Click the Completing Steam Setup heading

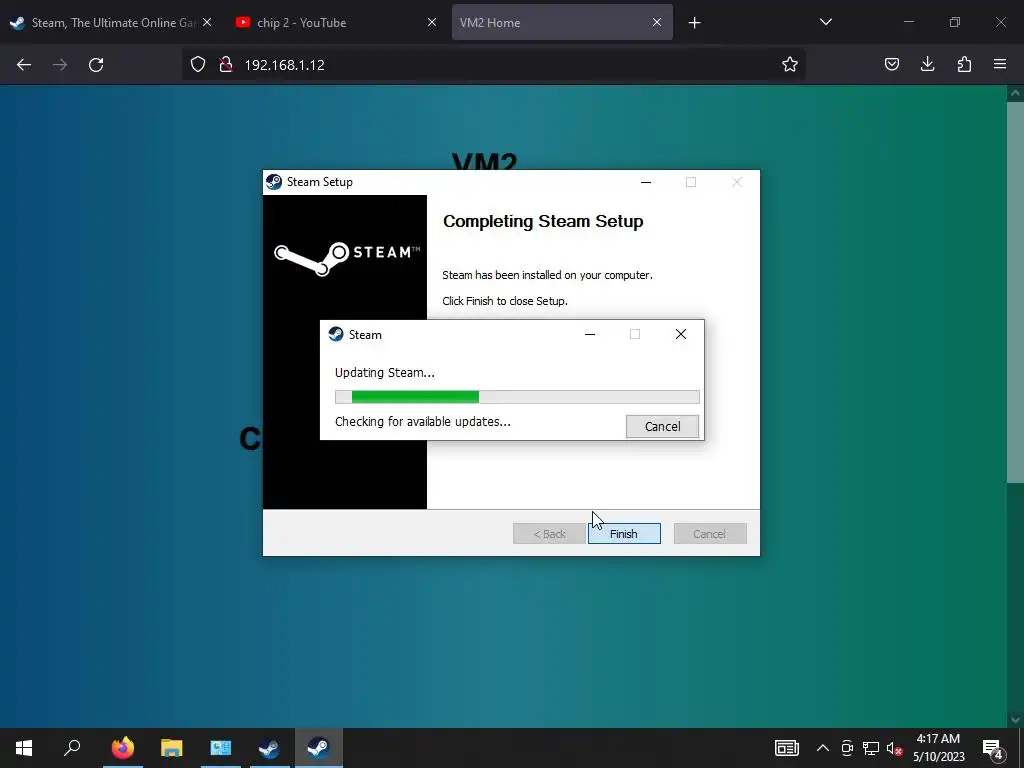click(x=543, y=221)
